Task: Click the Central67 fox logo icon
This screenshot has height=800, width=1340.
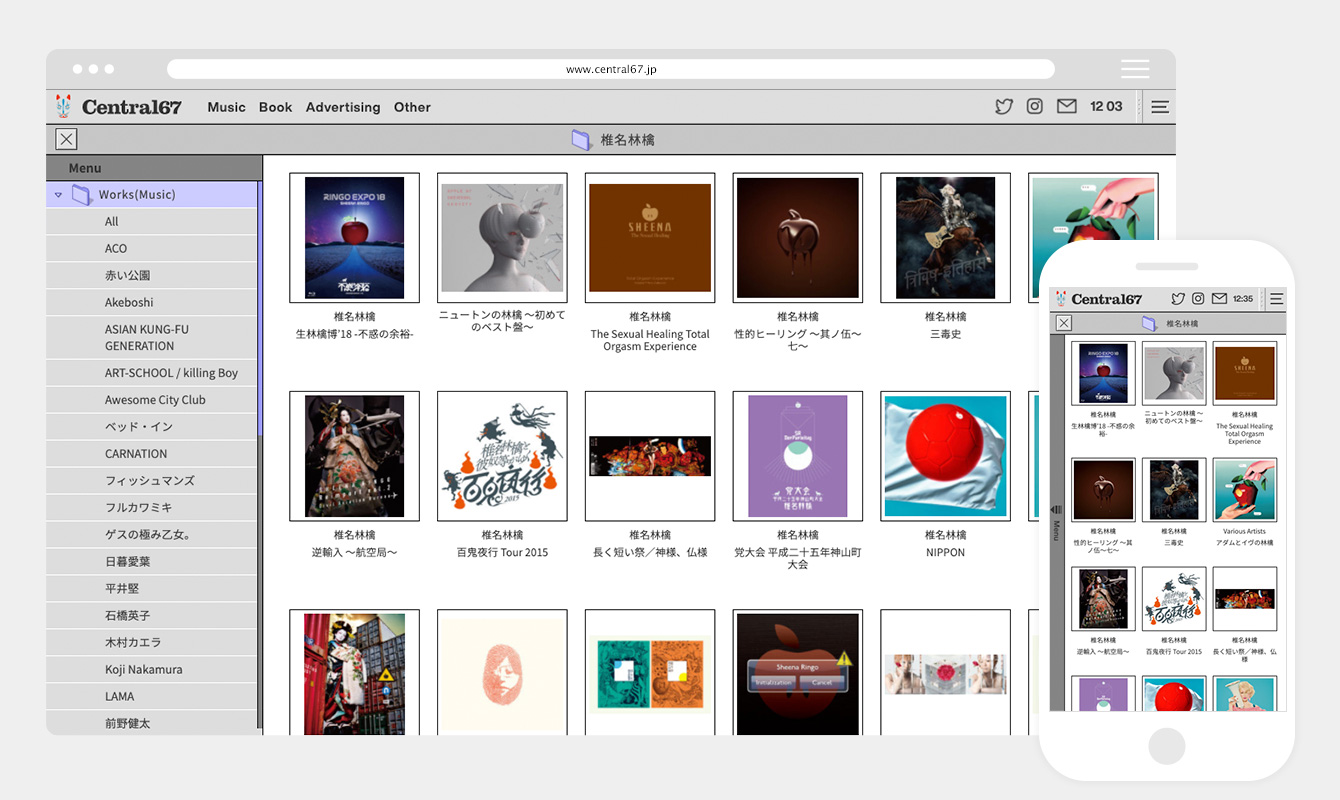Action: point(64,106)
